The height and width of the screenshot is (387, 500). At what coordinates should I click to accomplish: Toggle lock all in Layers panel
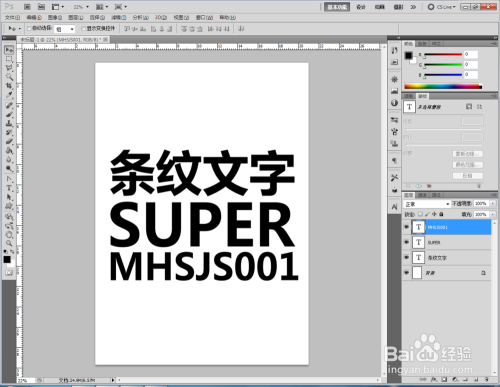point(441,214)
